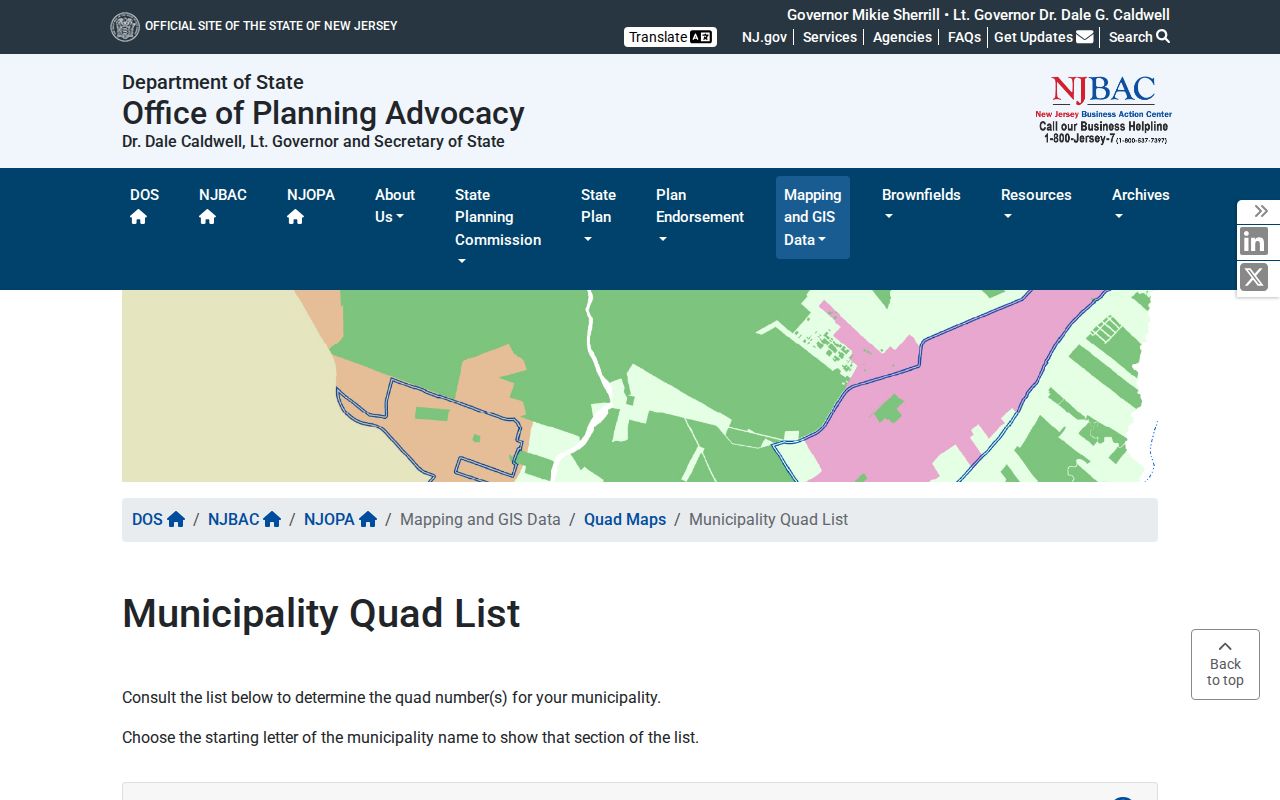Viewport: 1280px width, 800px height.
Task: Open the Agencies link
Action: pyautogui.click(x=902, y=37)
